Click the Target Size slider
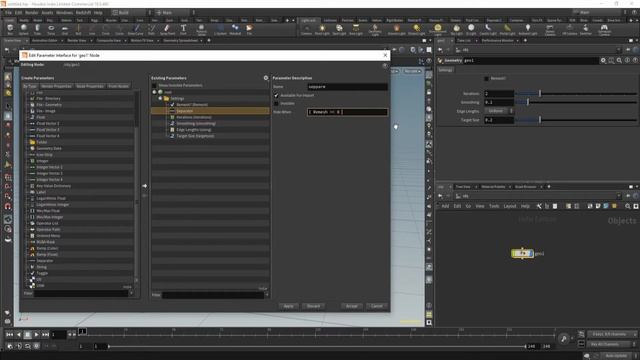Screen dimensions: 640x360 (x=576, y=120)
